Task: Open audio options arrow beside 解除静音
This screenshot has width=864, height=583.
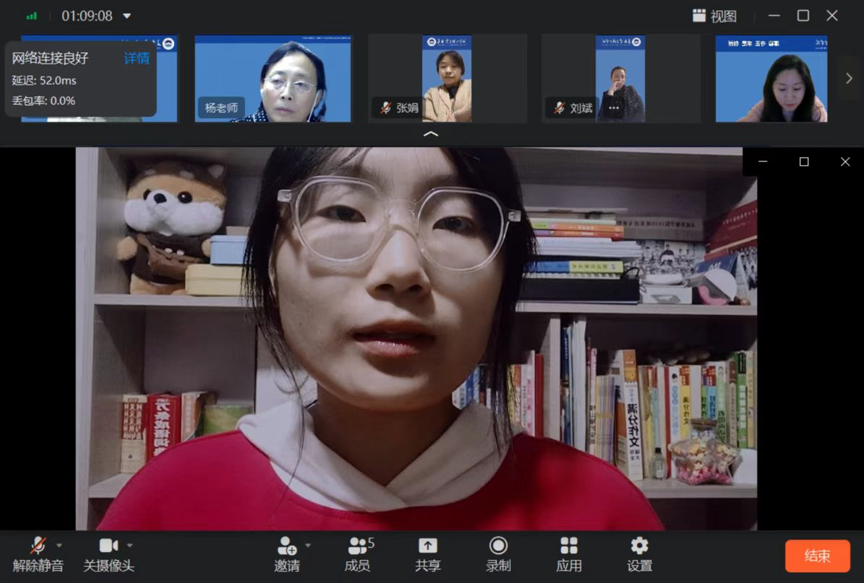Action: pos(59,545)
